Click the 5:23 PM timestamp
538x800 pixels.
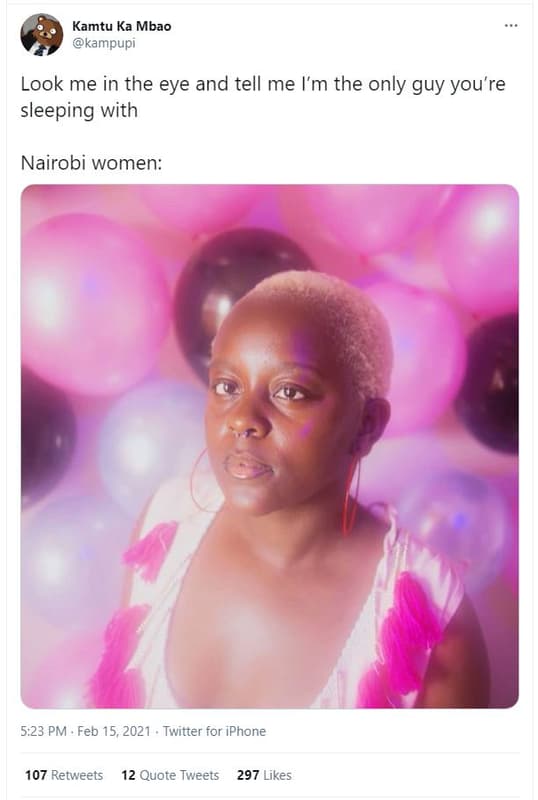click(x=43, y=731)
